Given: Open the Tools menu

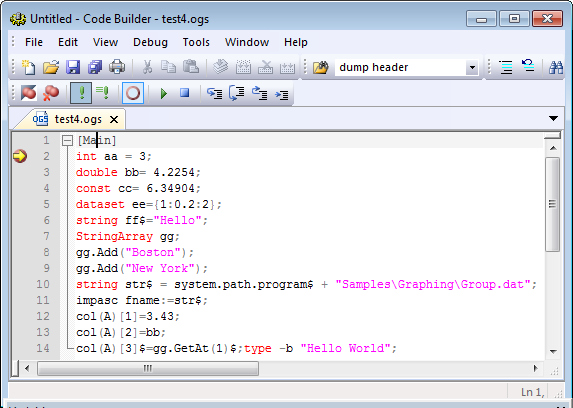Looking at the screenshot, I should click(196, 42).
